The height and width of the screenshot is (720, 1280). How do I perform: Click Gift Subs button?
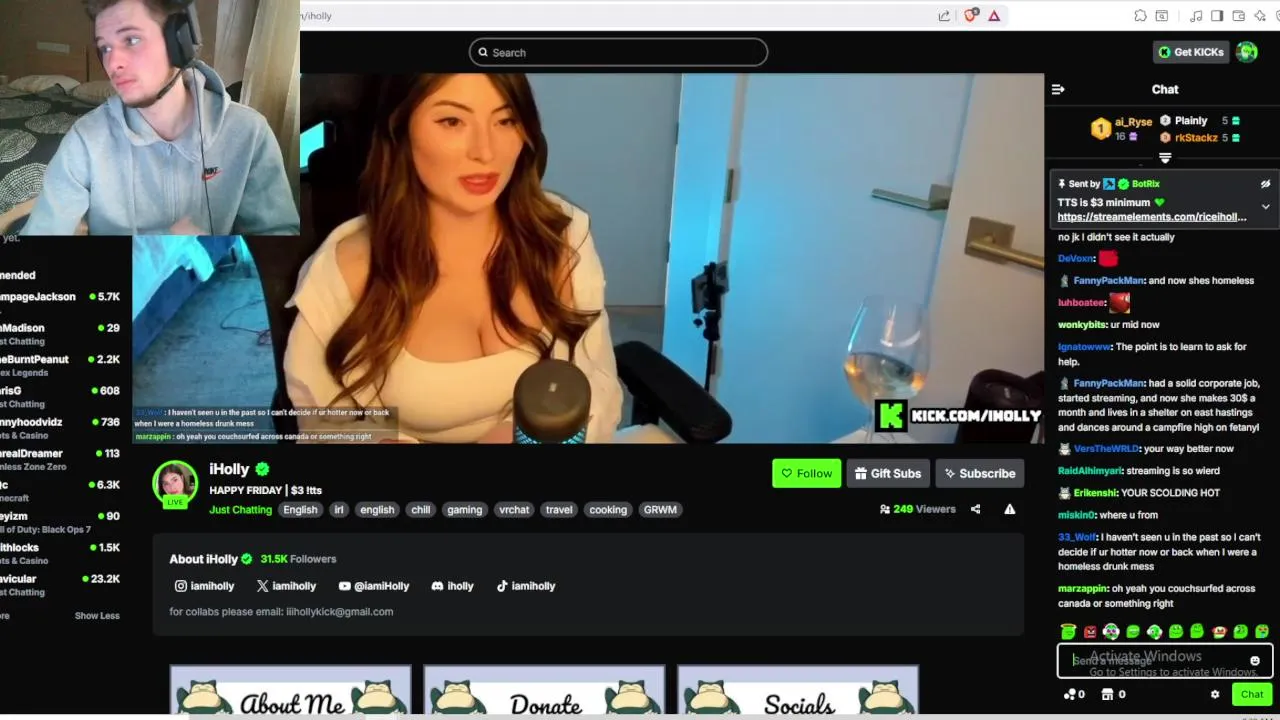click(x=888, y=473)
